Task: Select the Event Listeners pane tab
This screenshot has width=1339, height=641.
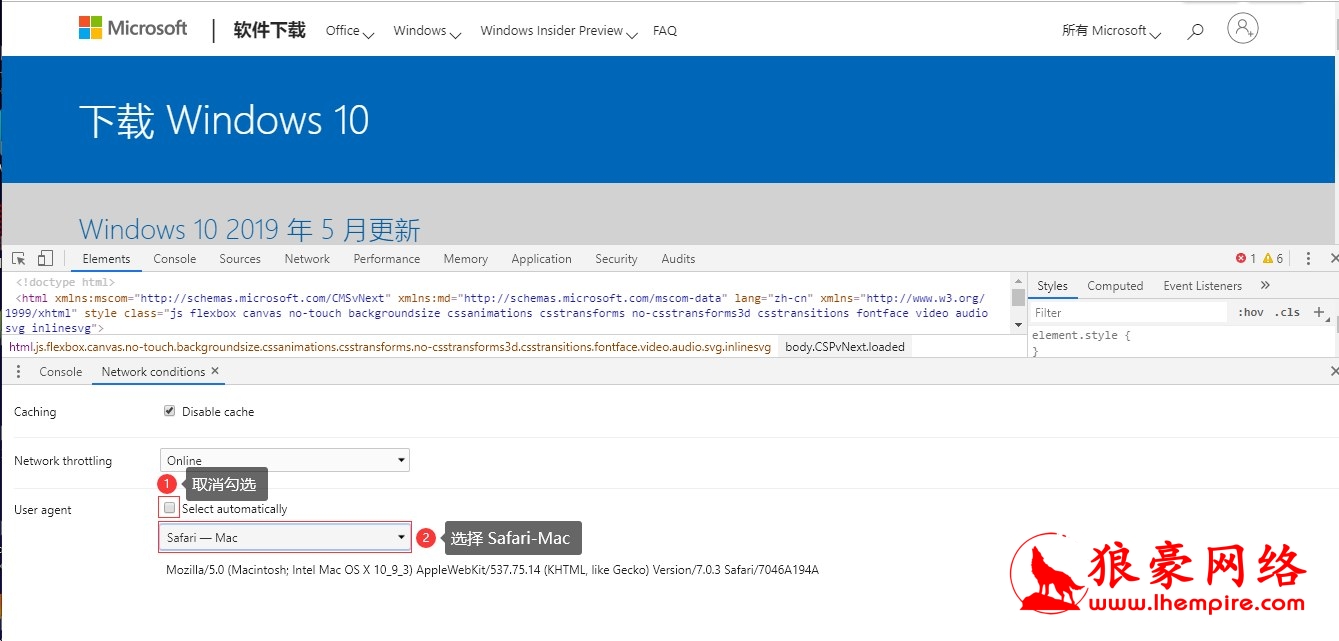Action: click(x=1202, y=285)
